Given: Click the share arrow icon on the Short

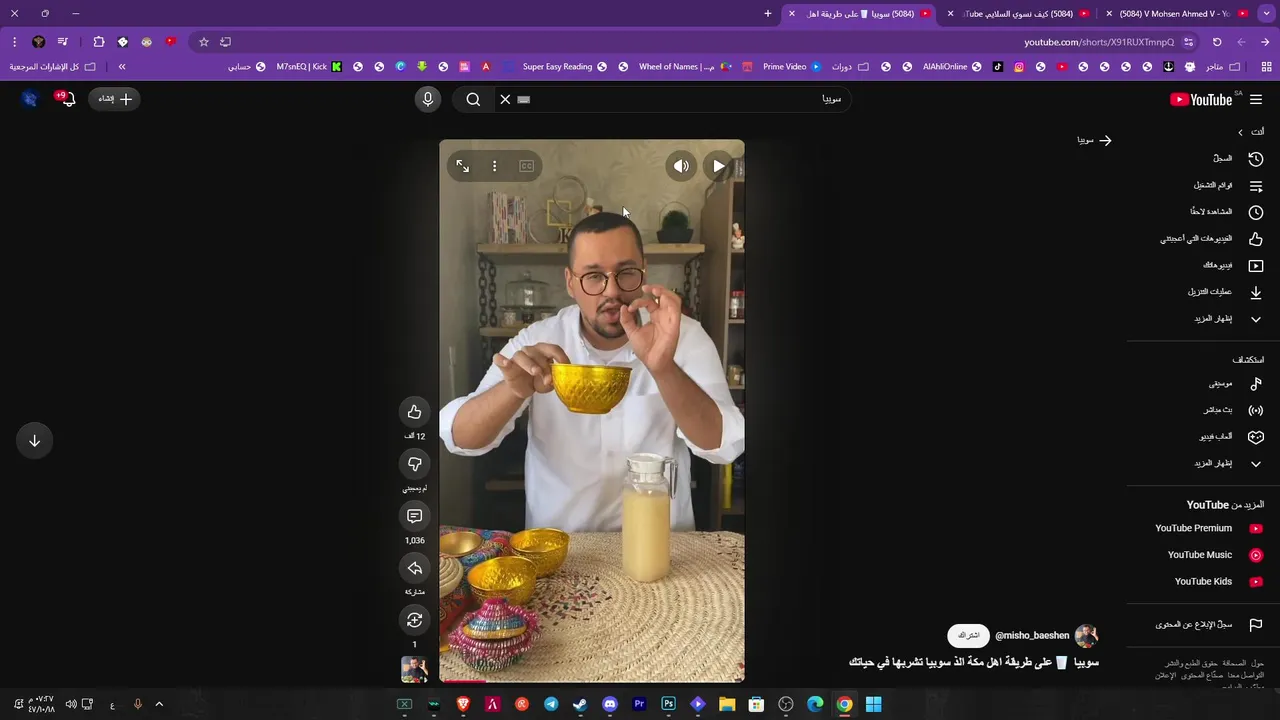Looking at the screenshot, I should tap(414, 568).
